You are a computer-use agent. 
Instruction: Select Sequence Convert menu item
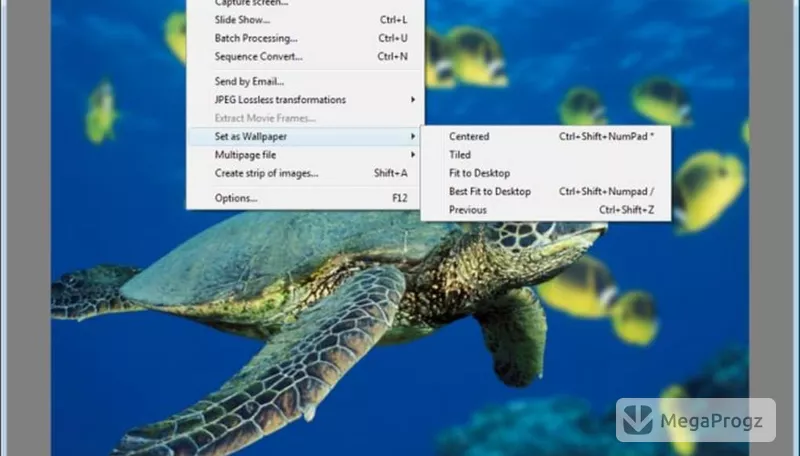pos(305,57)
